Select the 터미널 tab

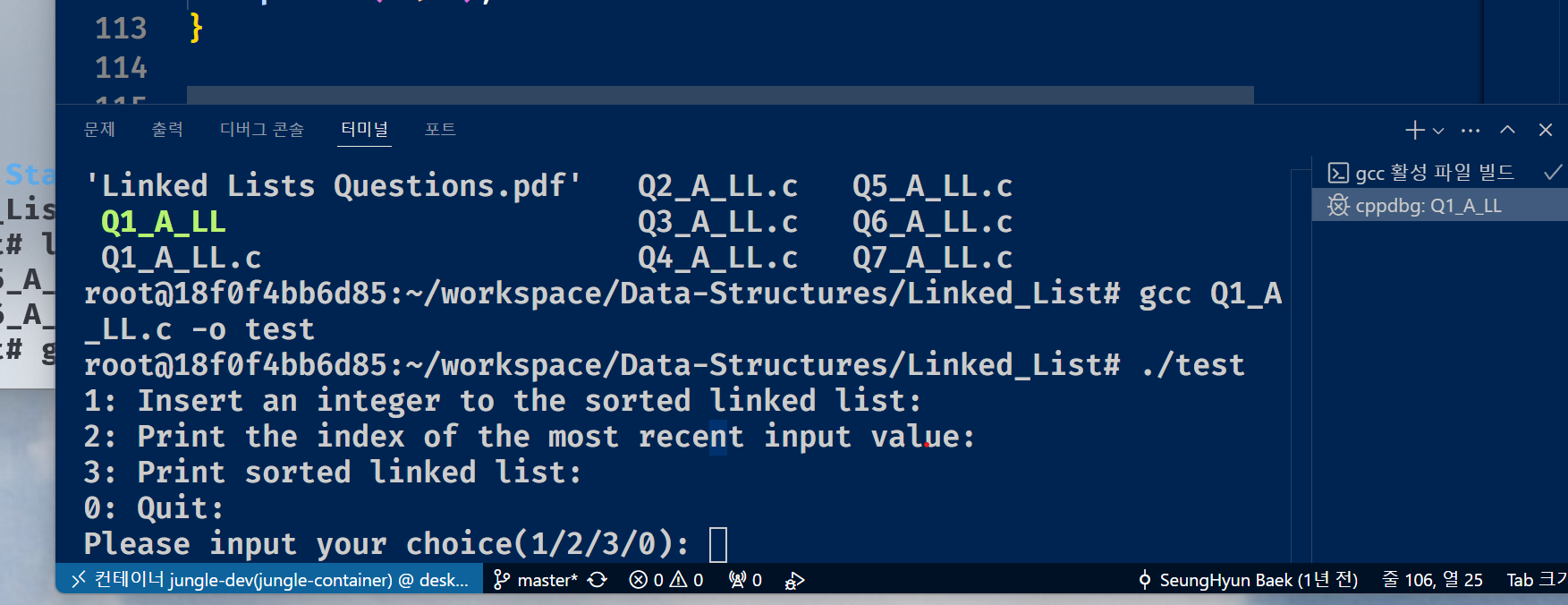[364, 130]
